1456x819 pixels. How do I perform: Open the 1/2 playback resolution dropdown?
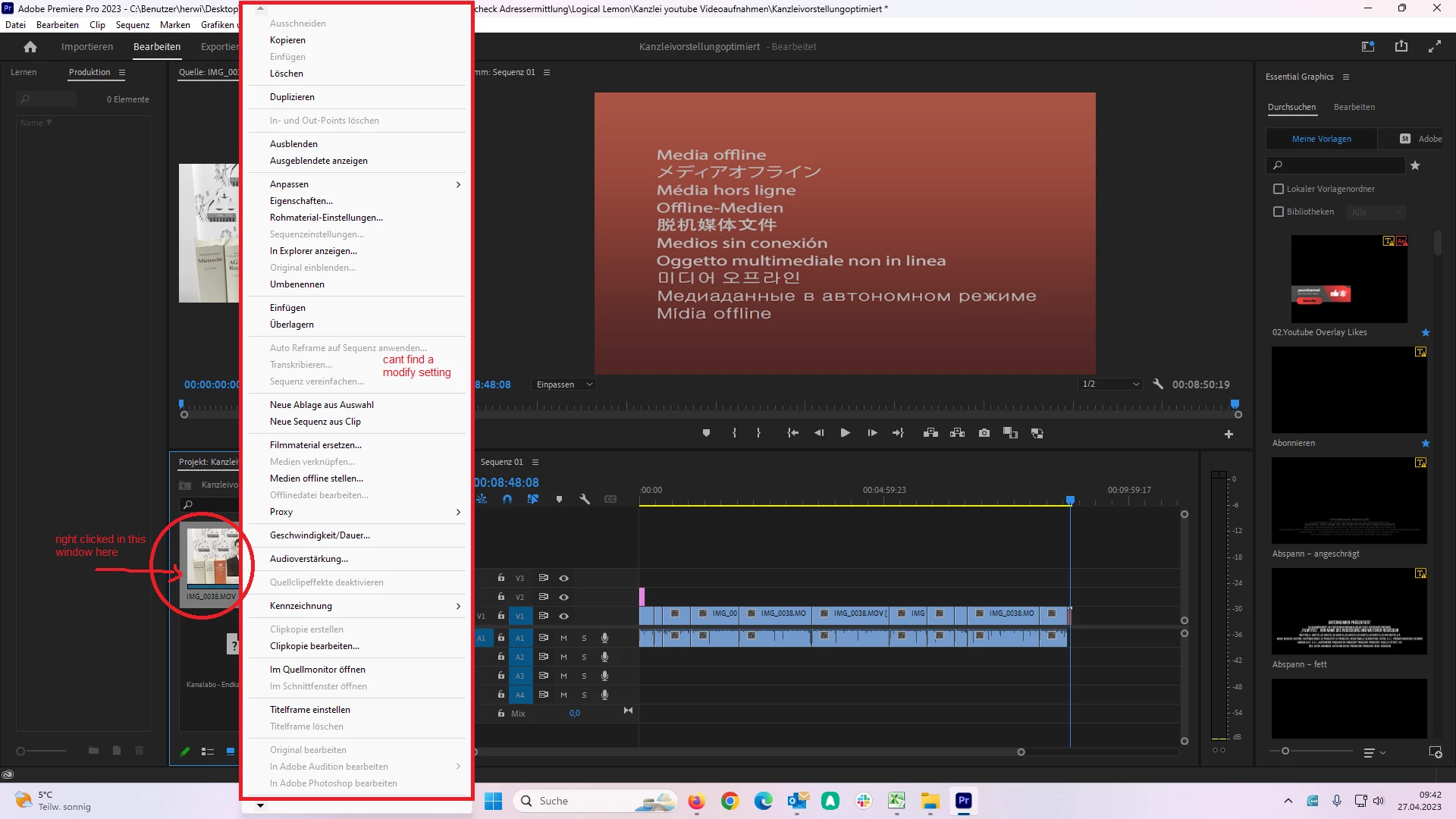pyautogui.click(x=1110, y=384)
